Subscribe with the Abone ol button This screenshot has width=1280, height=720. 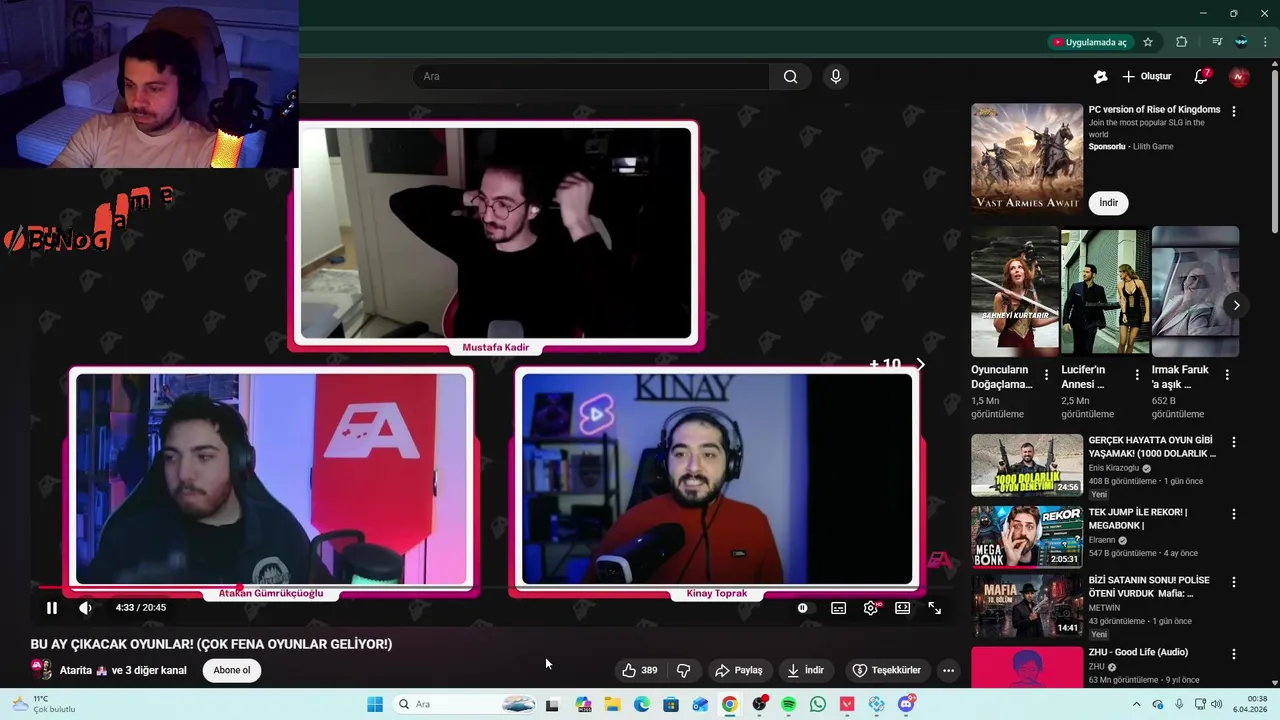click(232, 670)
